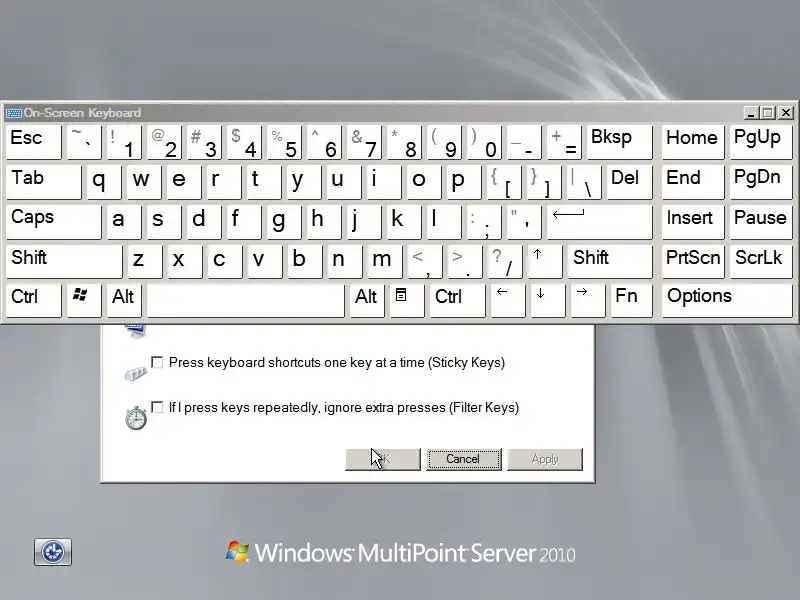Toggle the Caps lock key
The image size is (800, 600).
[54, 222]
